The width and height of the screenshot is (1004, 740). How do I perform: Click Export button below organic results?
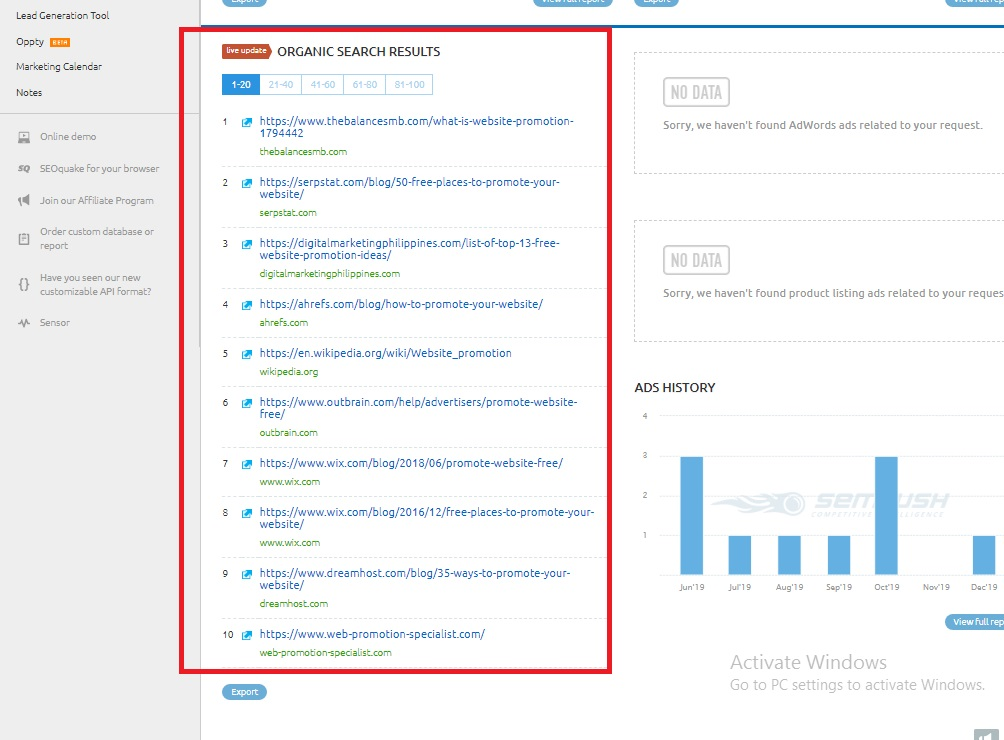click(245, 692)
